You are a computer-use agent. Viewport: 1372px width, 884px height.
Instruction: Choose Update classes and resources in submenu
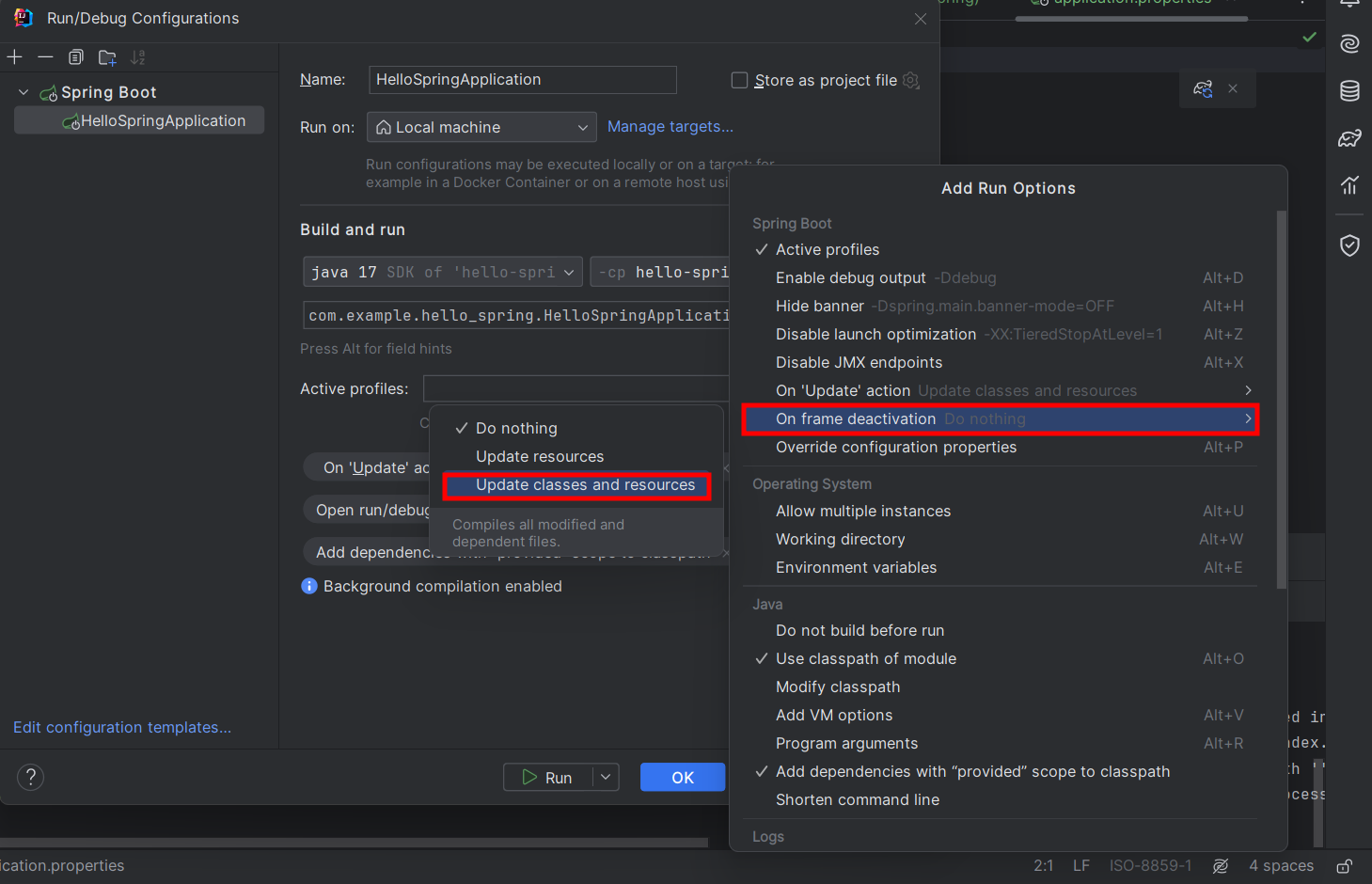pyautogui.click(x=577, y=485)
